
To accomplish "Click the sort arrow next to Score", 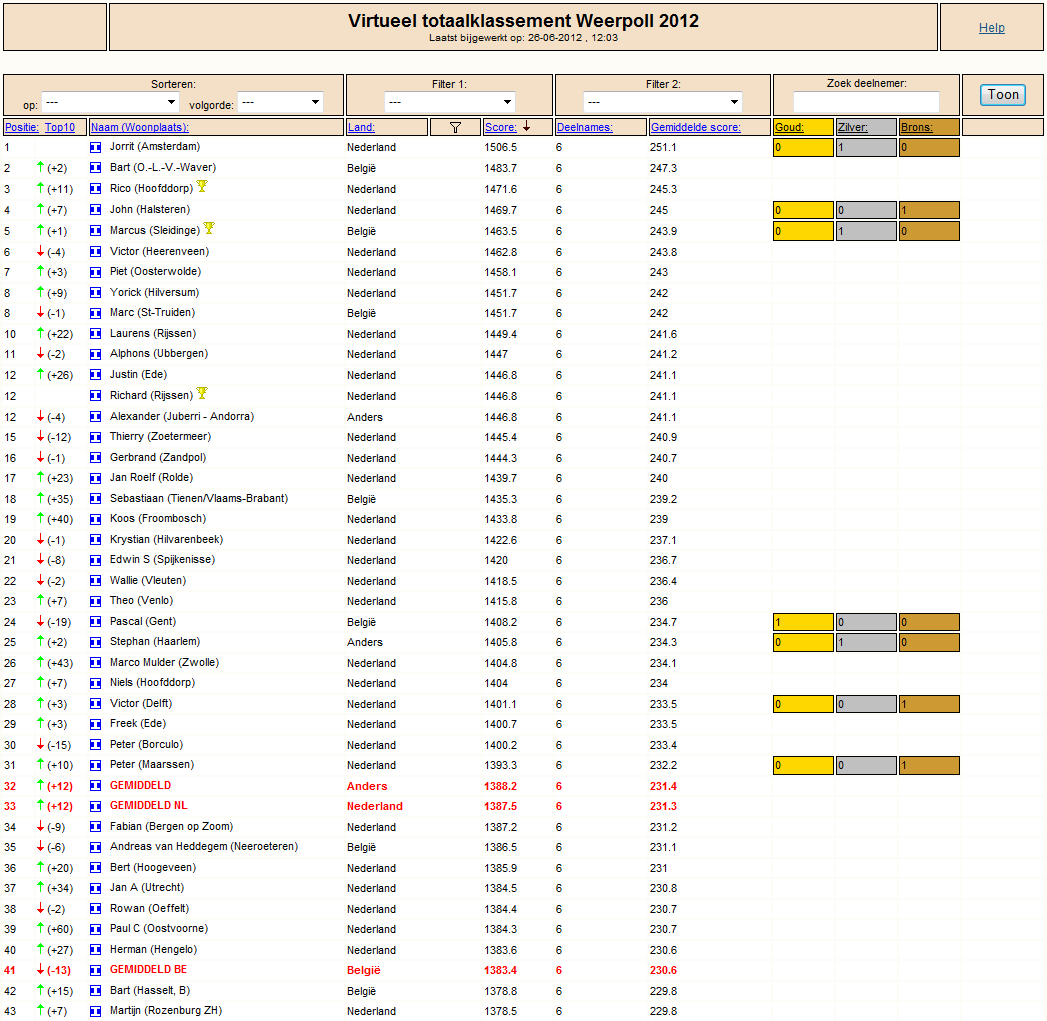I will point(526,126).
